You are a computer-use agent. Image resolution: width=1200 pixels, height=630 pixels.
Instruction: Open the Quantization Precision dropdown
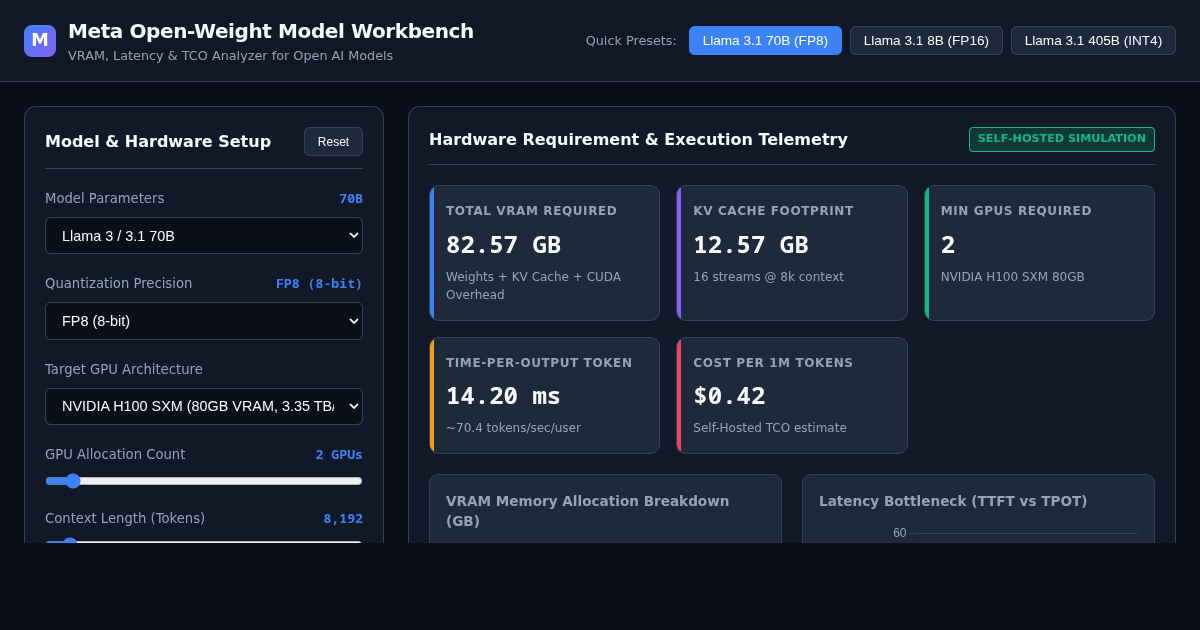pos(204,321)
